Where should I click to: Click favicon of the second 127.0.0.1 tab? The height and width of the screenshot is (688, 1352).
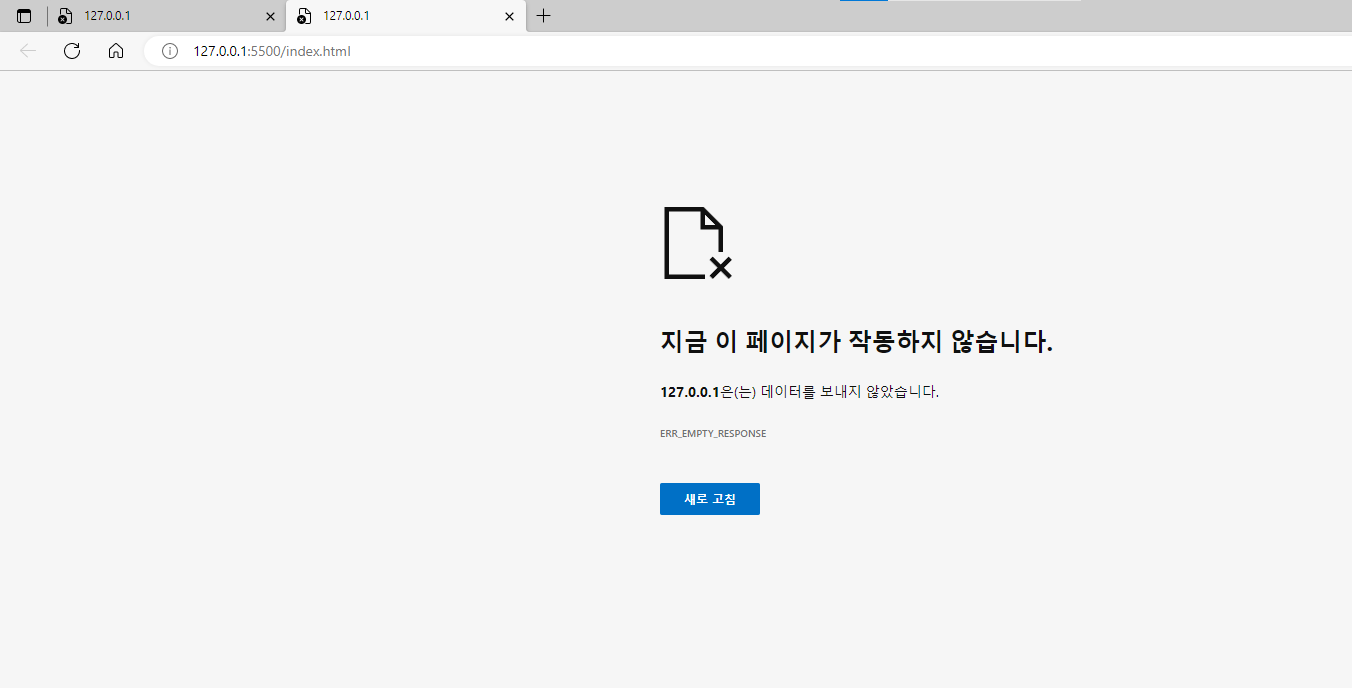tap(304, 16)
